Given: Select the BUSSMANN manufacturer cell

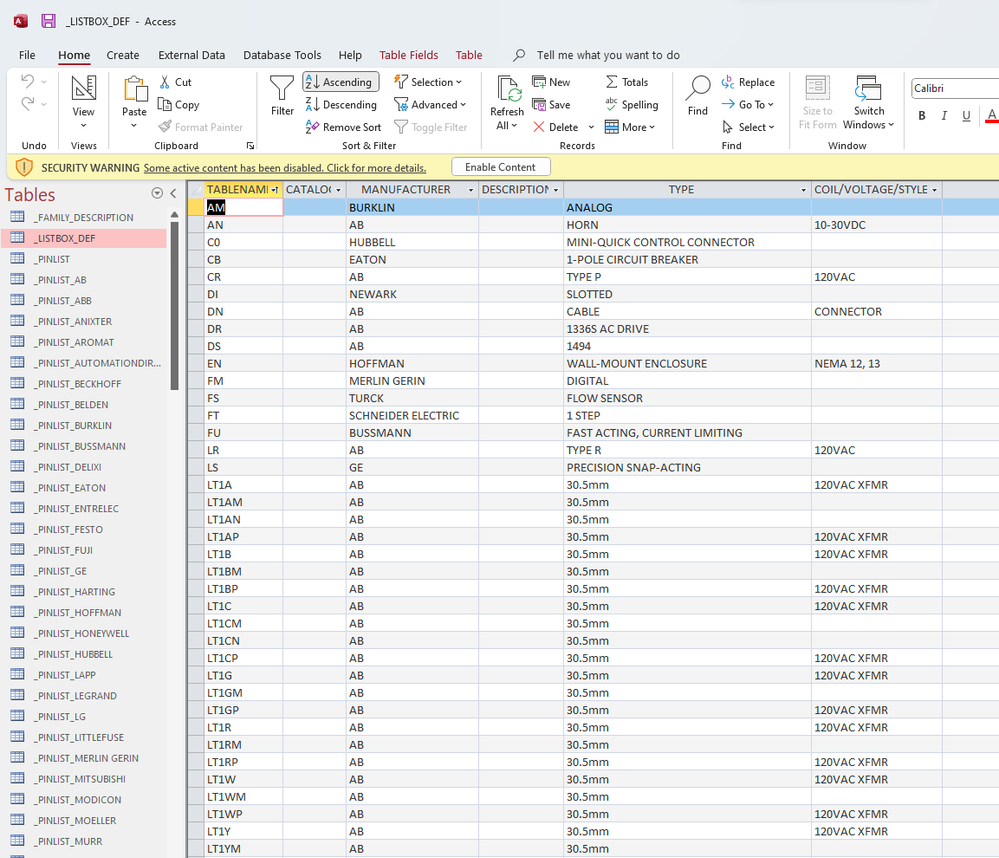Looking at the screenshot, I should tap(413, 433).
